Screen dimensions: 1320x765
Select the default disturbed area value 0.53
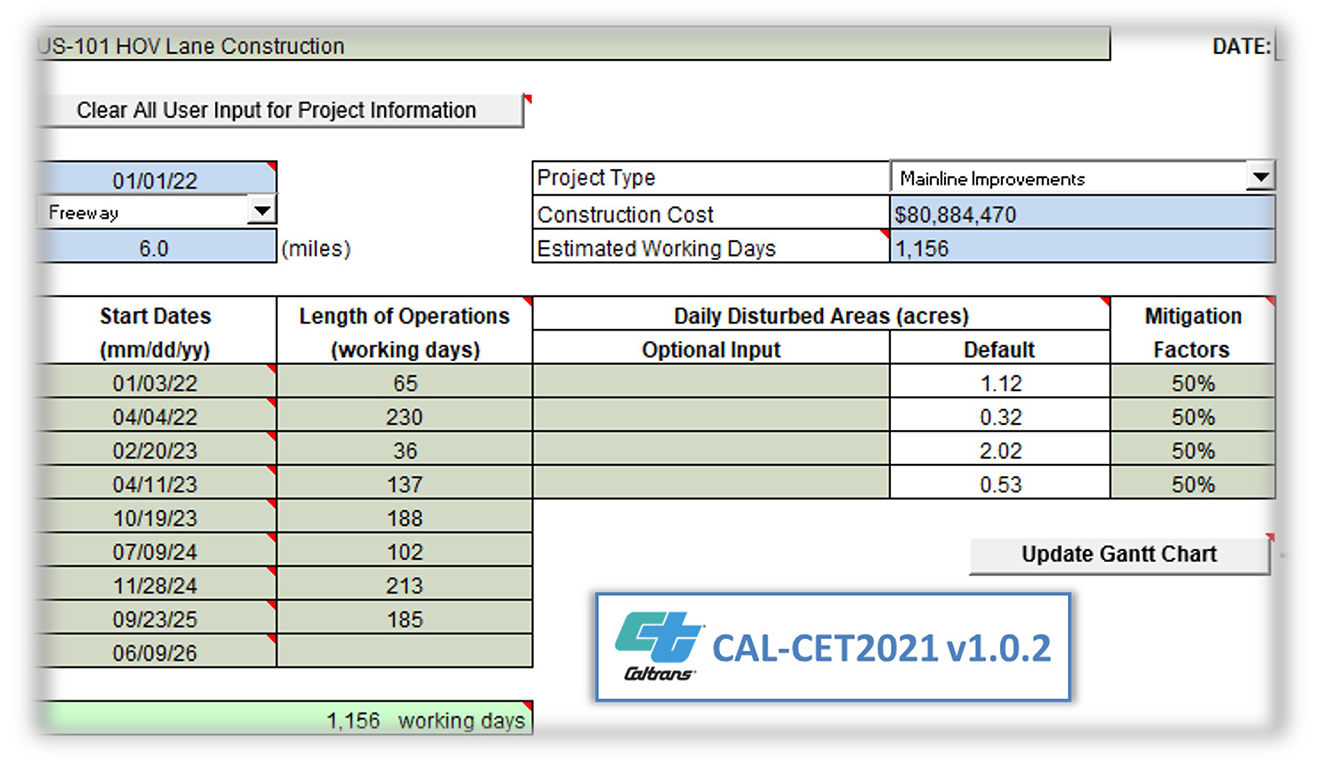point(1000,484)
